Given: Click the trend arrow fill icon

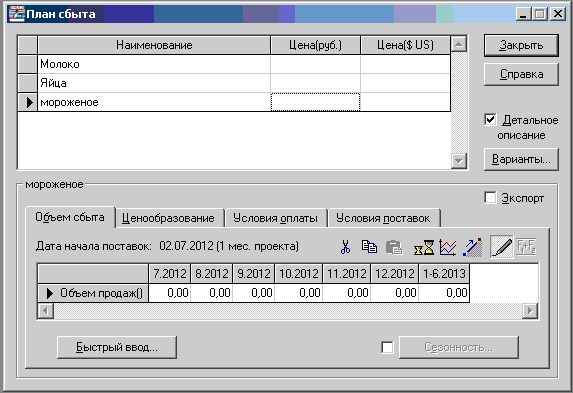Looking at the screenshot, I should [473, 247].
